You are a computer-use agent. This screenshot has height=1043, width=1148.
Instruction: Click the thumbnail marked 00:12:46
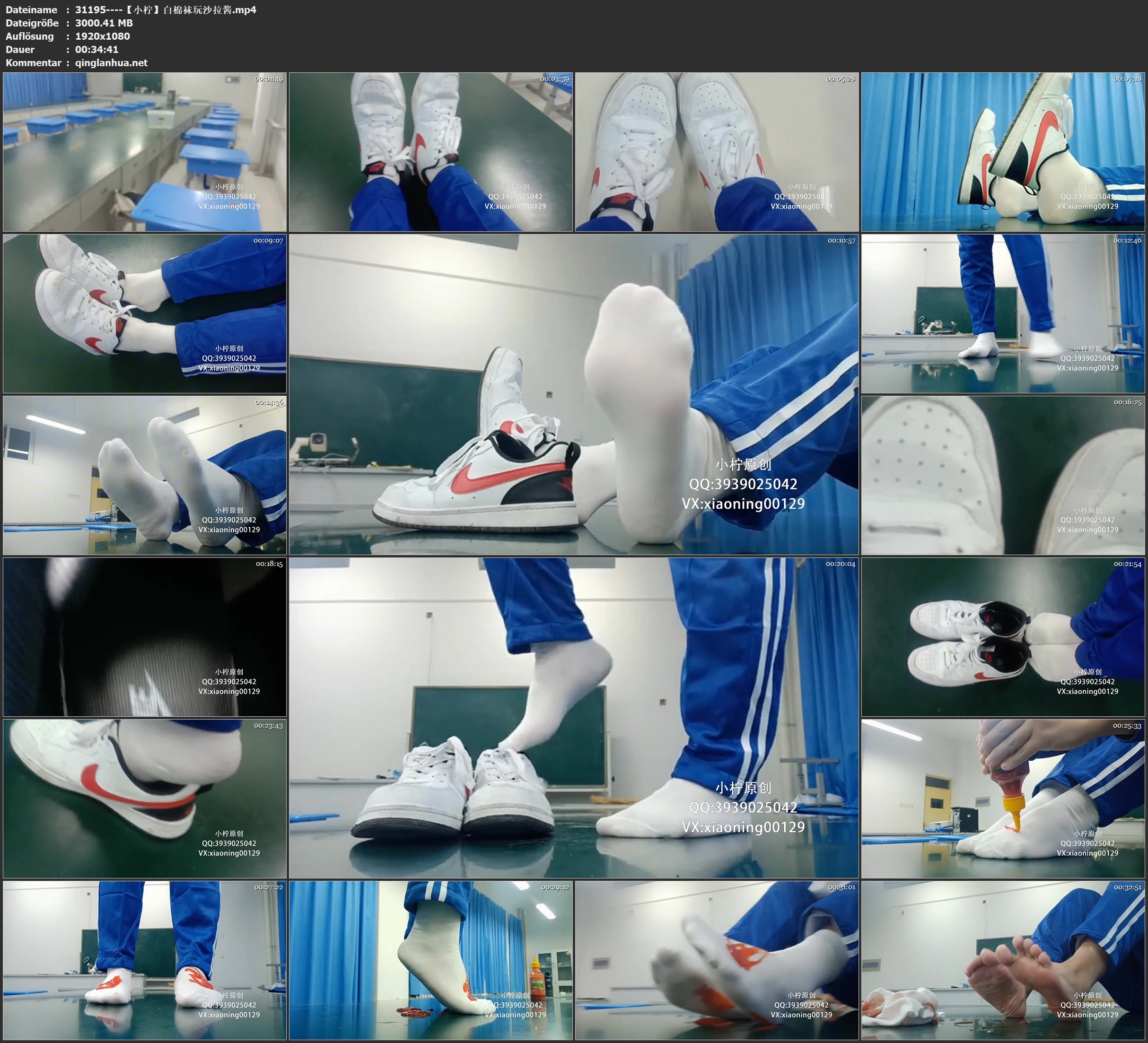(x=1003, y=313)
